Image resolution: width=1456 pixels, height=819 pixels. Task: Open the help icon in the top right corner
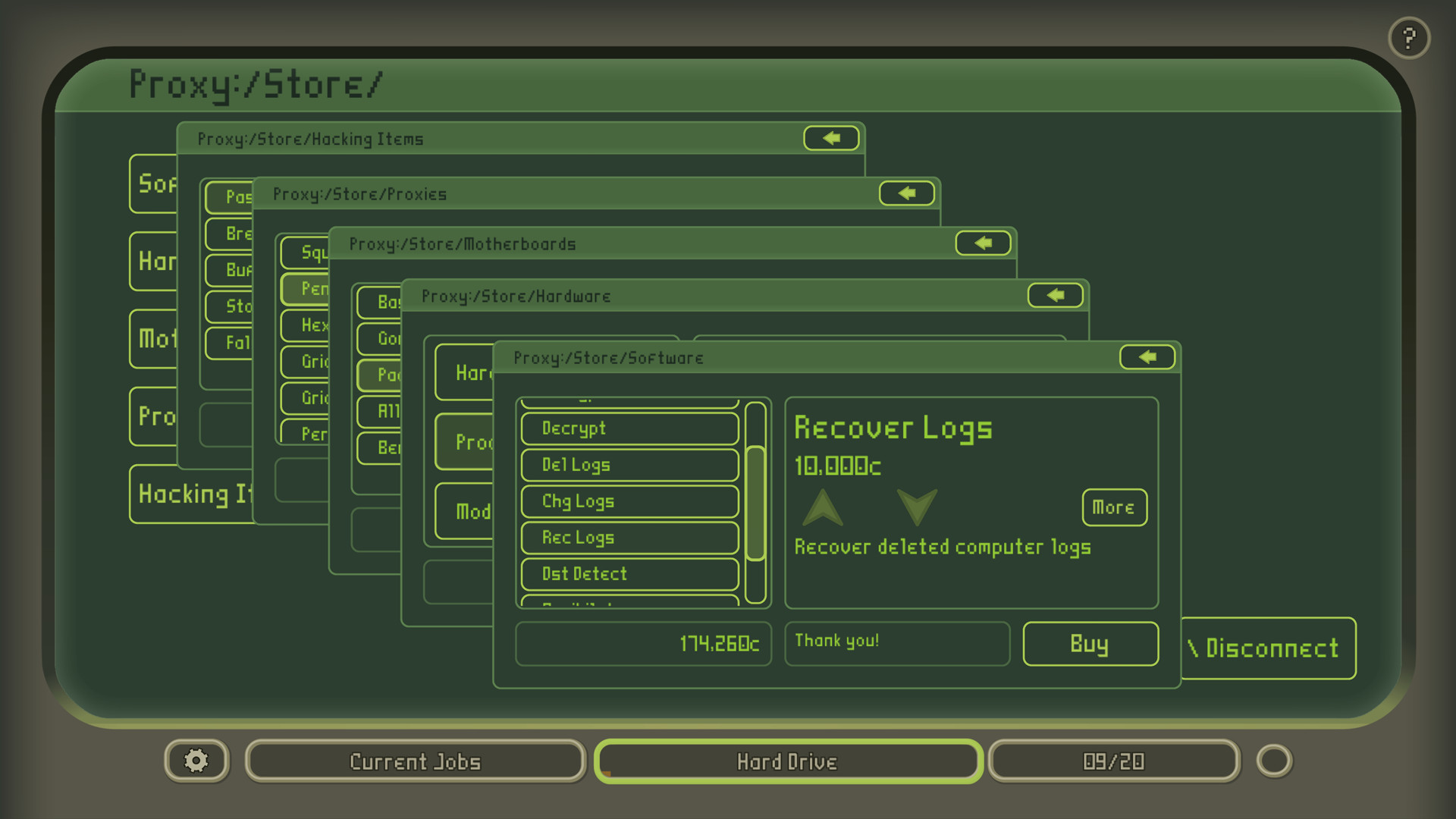coord(1409,37)
